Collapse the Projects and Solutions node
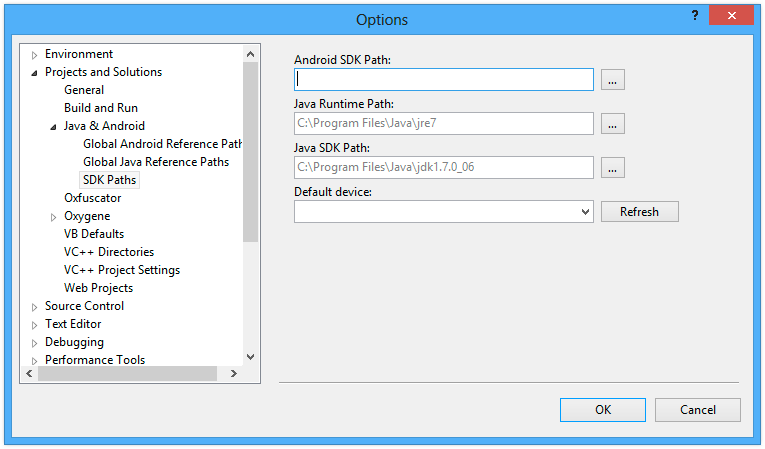 click(x=34, y=73)
